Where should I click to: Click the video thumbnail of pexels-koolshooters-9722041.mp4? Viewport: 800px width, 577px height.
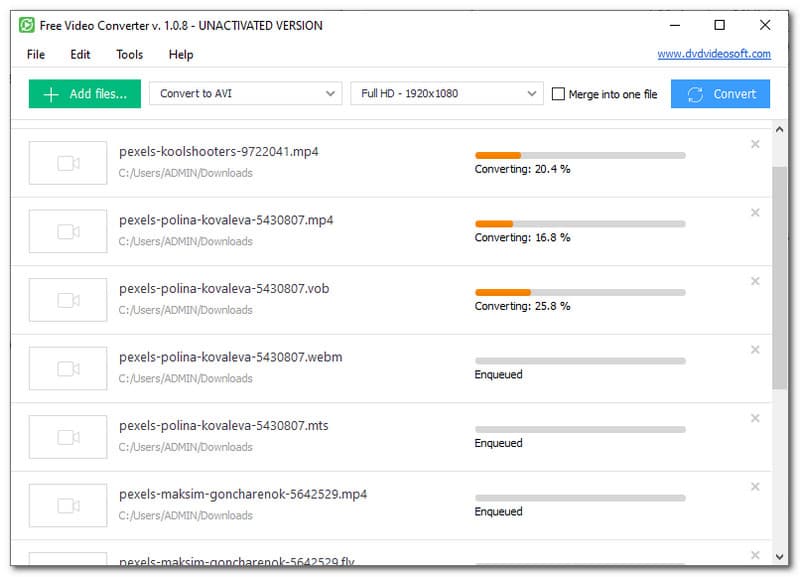(68, 163)
